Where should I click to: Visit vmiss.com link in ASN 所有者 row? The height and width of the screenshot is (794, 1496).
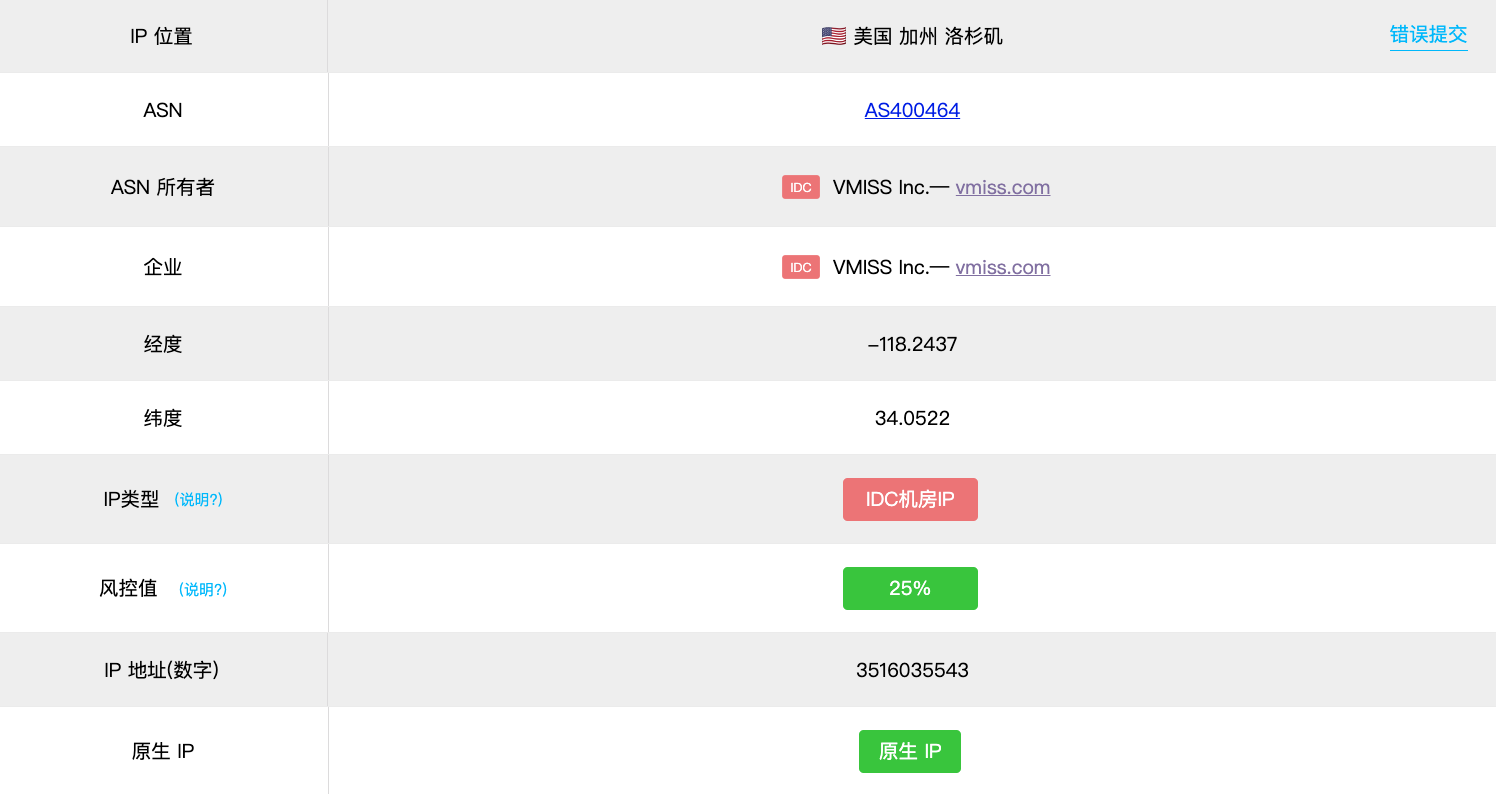coord(1002,187)
